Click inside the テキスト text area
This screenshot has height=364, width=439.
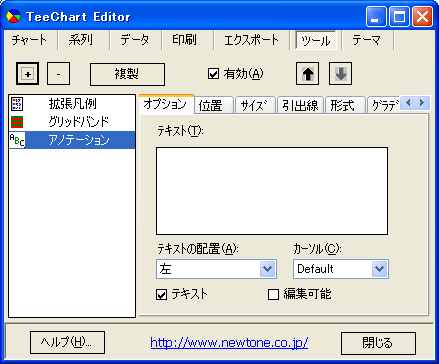272,191
